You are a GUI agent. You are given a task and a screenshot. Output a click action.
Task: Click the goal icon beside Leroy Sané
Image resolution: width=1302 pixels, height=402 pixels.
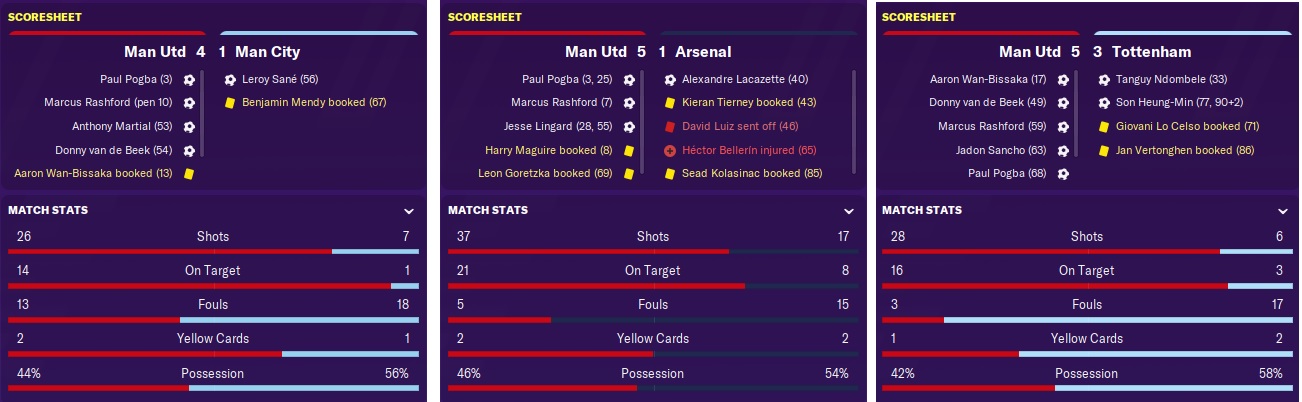231,79
